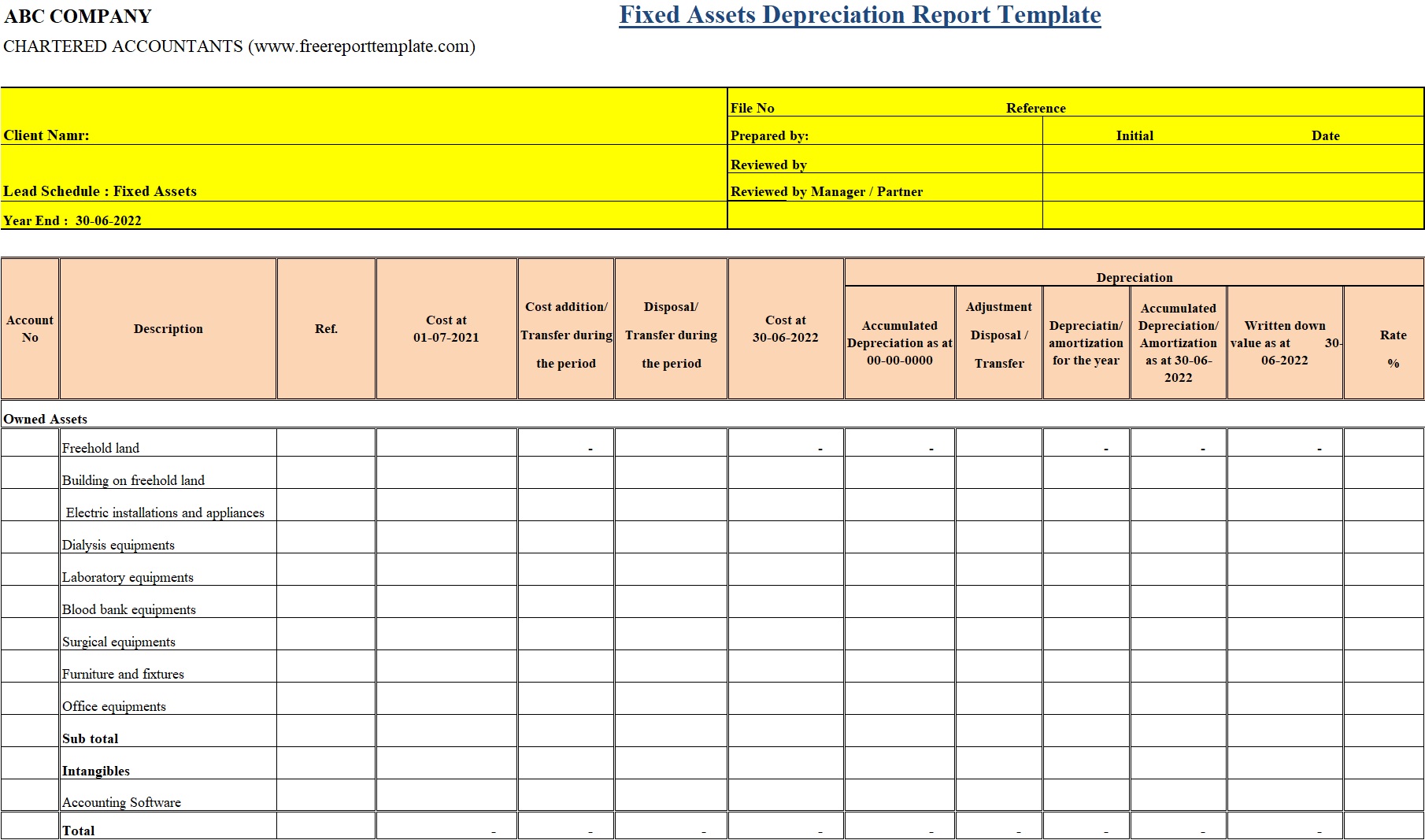This screenshot has height=840, width=1425.
Task: Select the Year End : 30-06-2022 cell
Action: click(x=364, y=216)
